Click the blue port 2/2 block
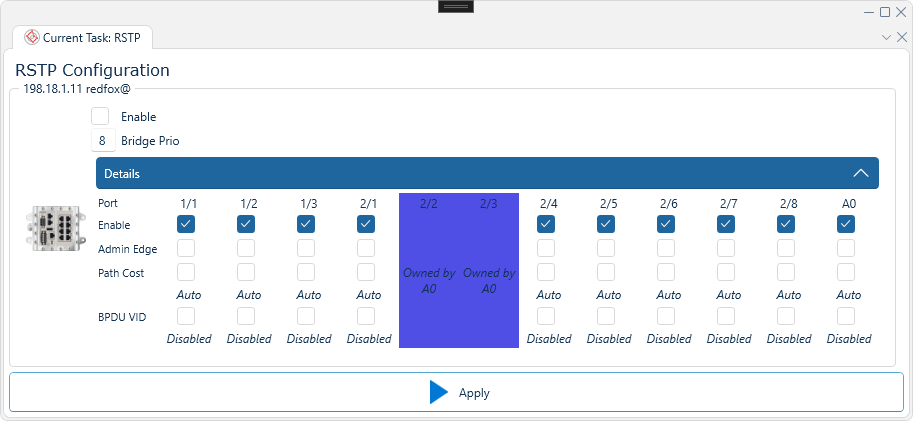 click(429, 270)
